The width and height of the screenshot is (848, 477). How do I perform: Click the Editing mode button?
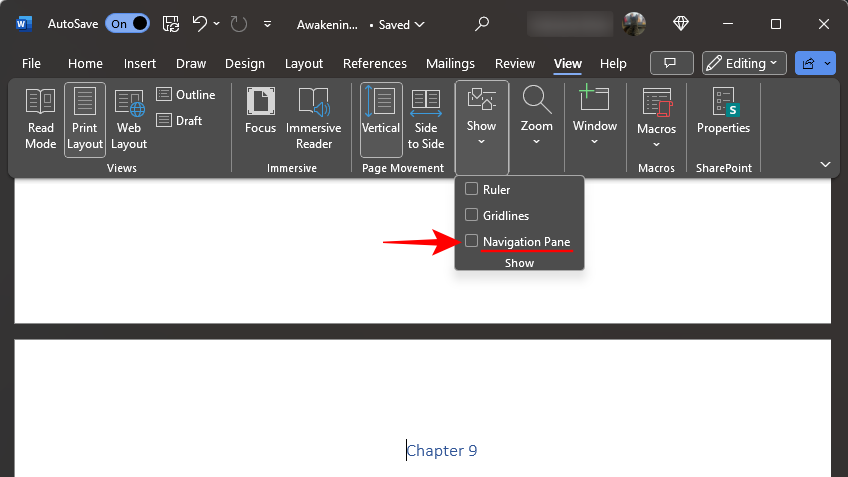coord(744,63)
